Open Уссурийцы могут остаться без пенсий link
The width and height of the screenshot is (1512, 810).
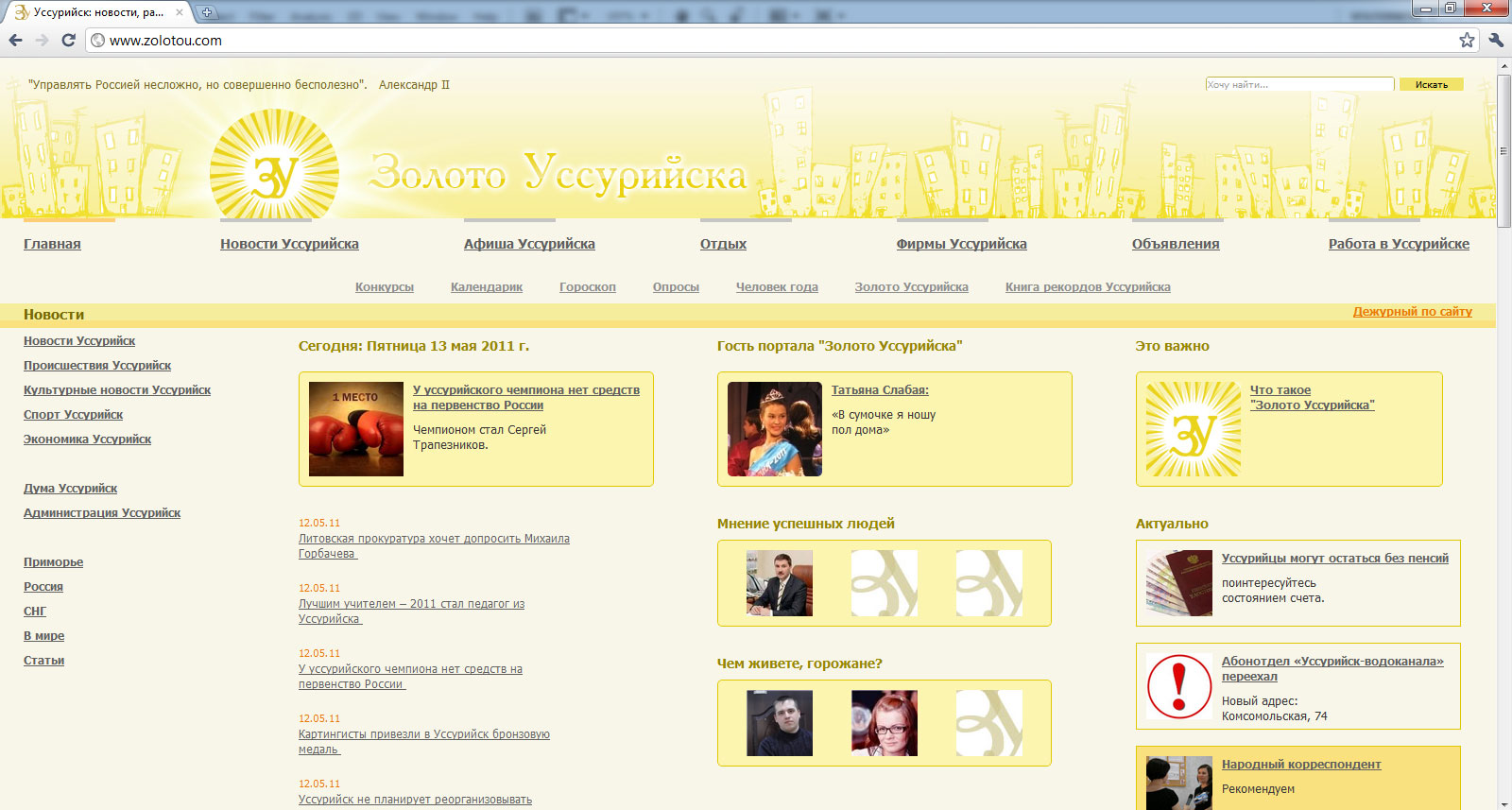pyautogui.click(x=1334, y=559)
